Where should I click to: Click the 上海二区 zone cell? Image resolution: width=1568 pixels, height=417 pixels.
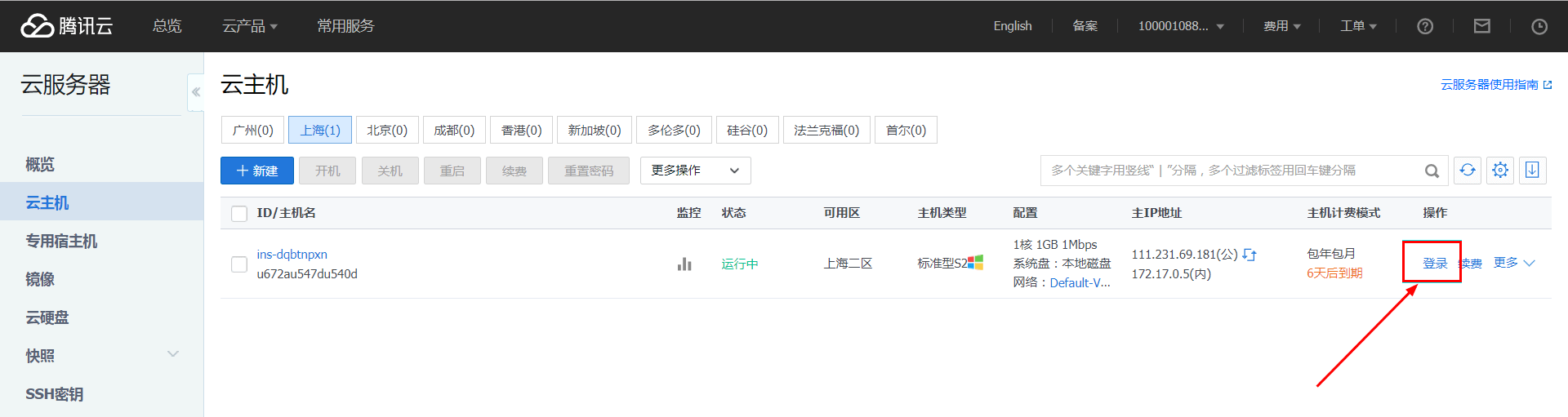(848, 264)
